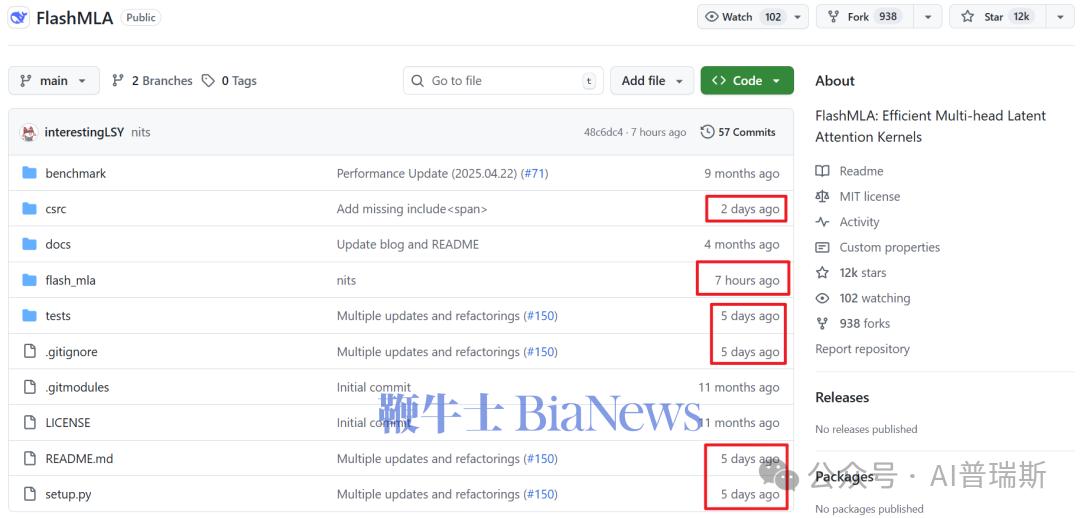Open the README.md file
1080x518 pixels.
coord(79,459)
